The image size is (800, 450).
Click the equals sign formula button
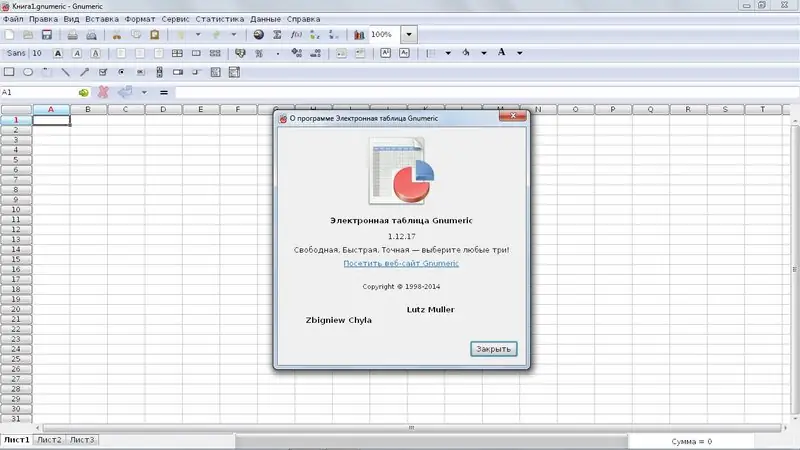tap(164, 92)
